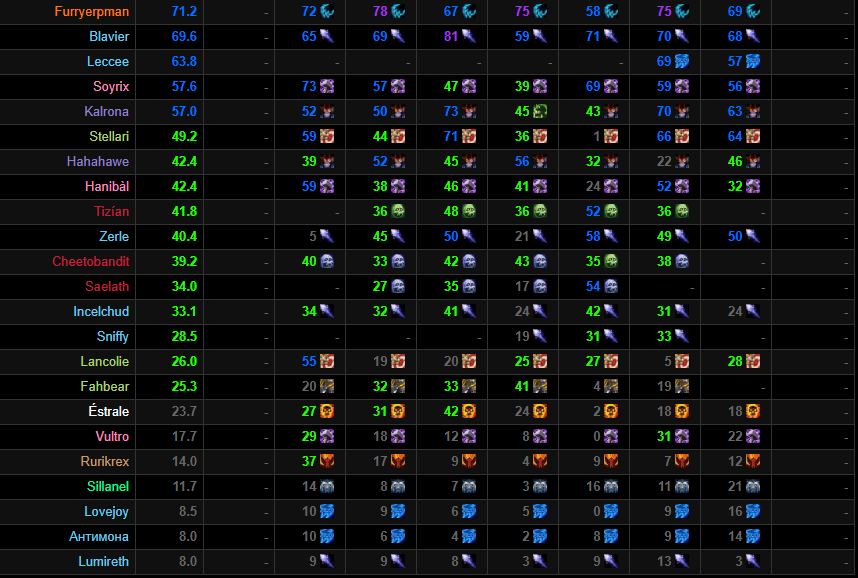Screen dimensions: 858x578
Task: Click the spec icon beside 65 in Blavier's row
Action: pyautogui.click(x=327, y=36)
